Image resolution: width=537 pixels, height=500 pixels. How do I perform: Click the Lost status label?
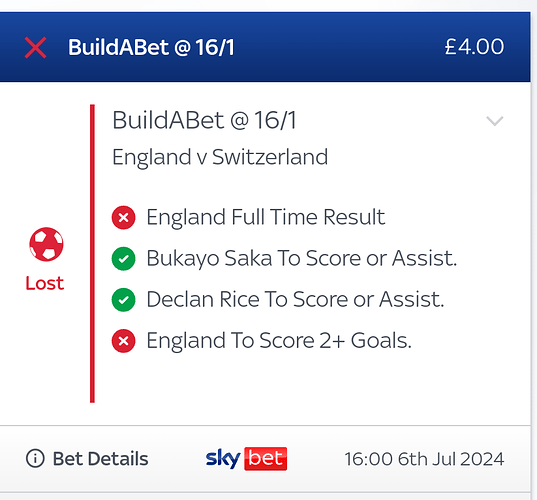pyautogui.click(x=45, y=284)
